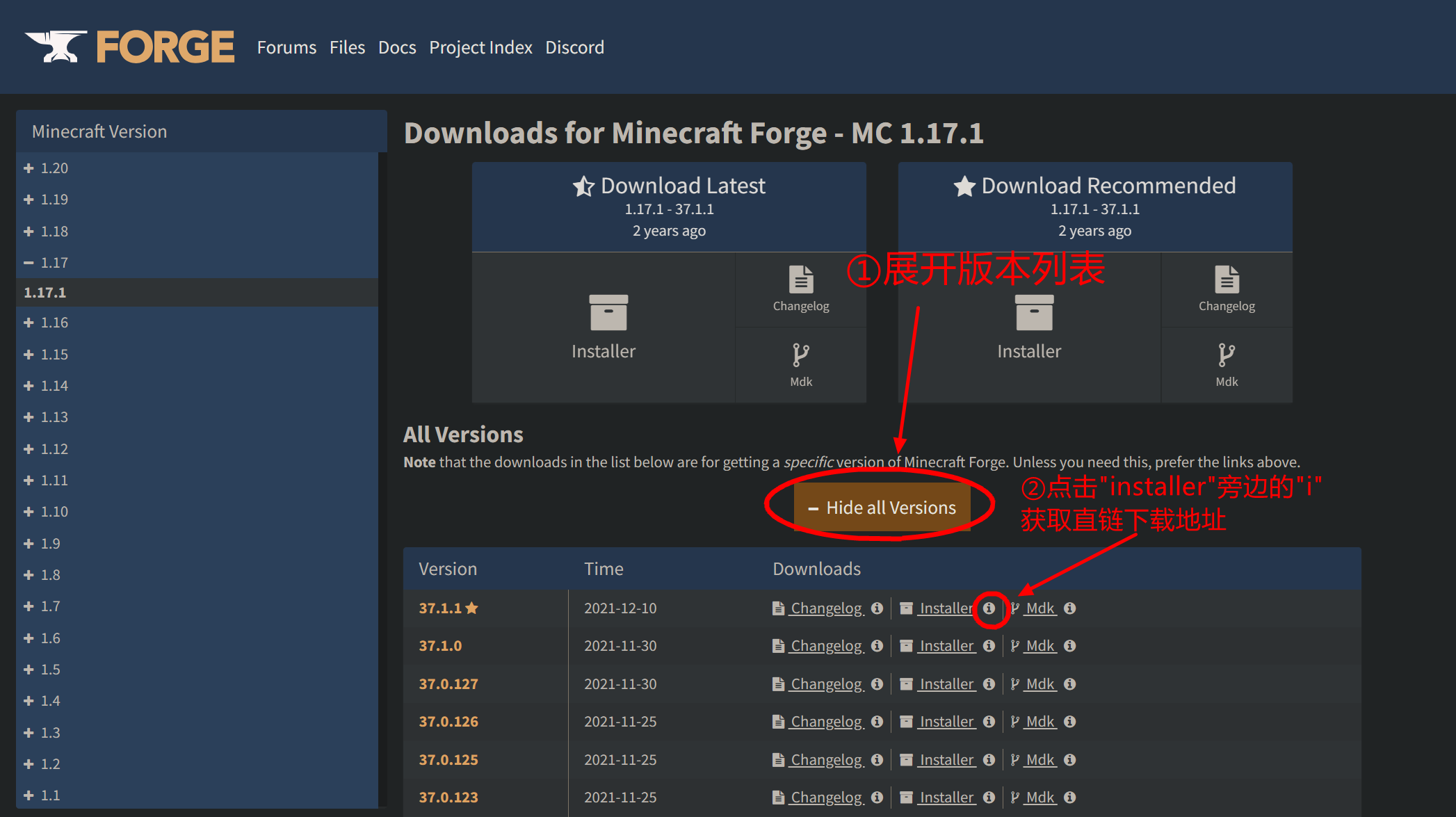Click info icon beside 37.0.123 Mdk
This screenshot has width=1456, height=817.
(x=1070, y=798)
